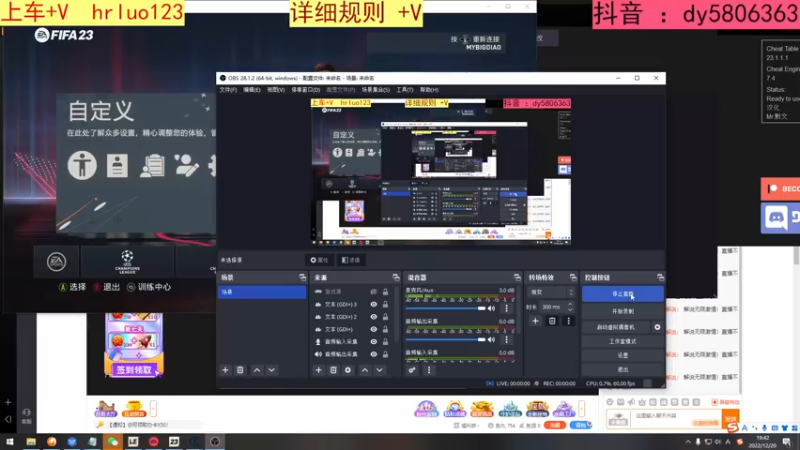Click the 签到领取 banner button
800x450 pixels.
pyautogui.click(x=134, y=370)
